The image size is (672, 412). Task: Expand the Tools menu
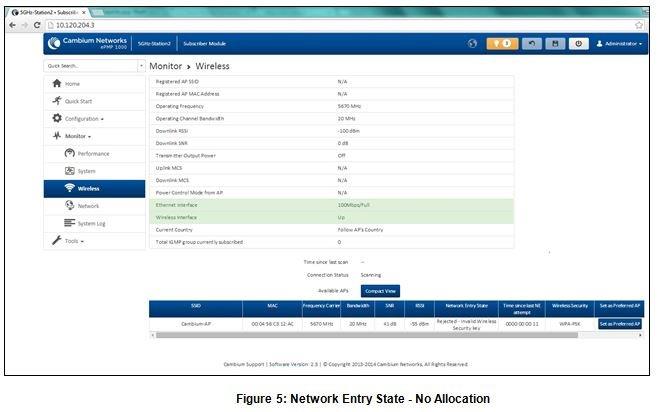pos(75,241)
